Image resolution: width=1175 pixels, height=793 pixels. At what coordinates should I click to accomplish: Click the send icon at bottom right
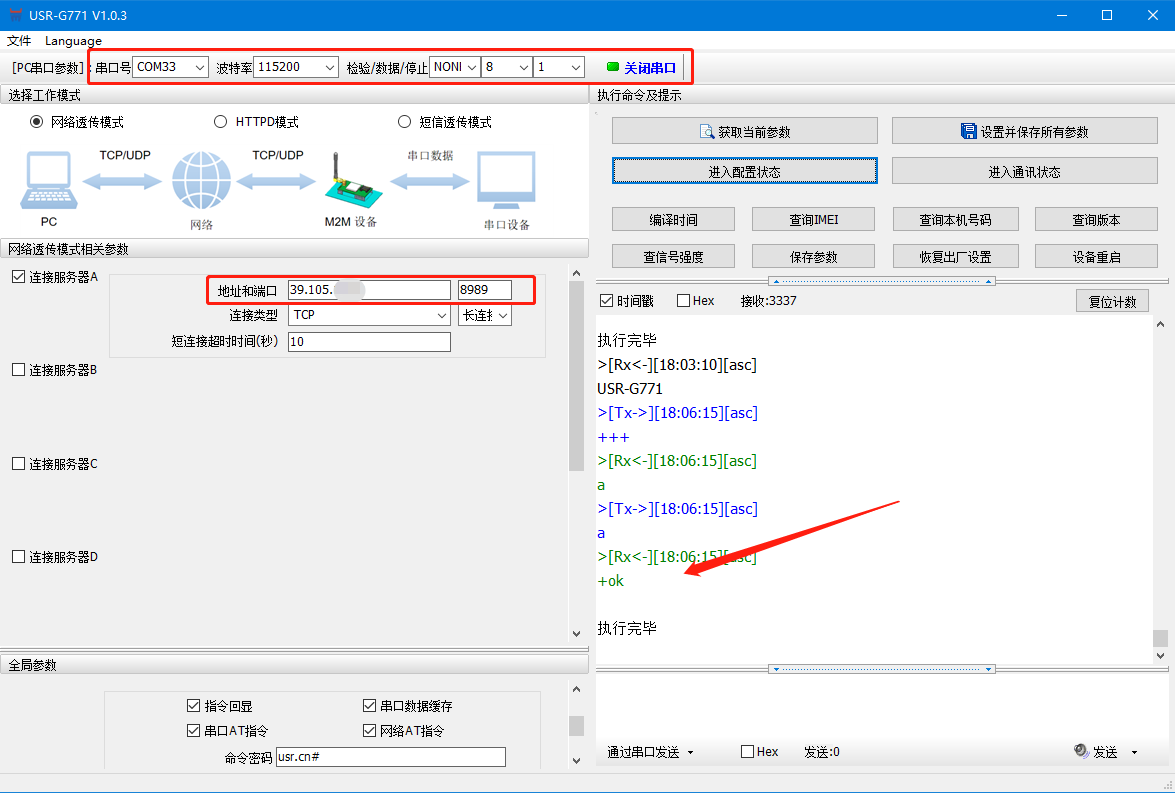tap(1081, 751)
